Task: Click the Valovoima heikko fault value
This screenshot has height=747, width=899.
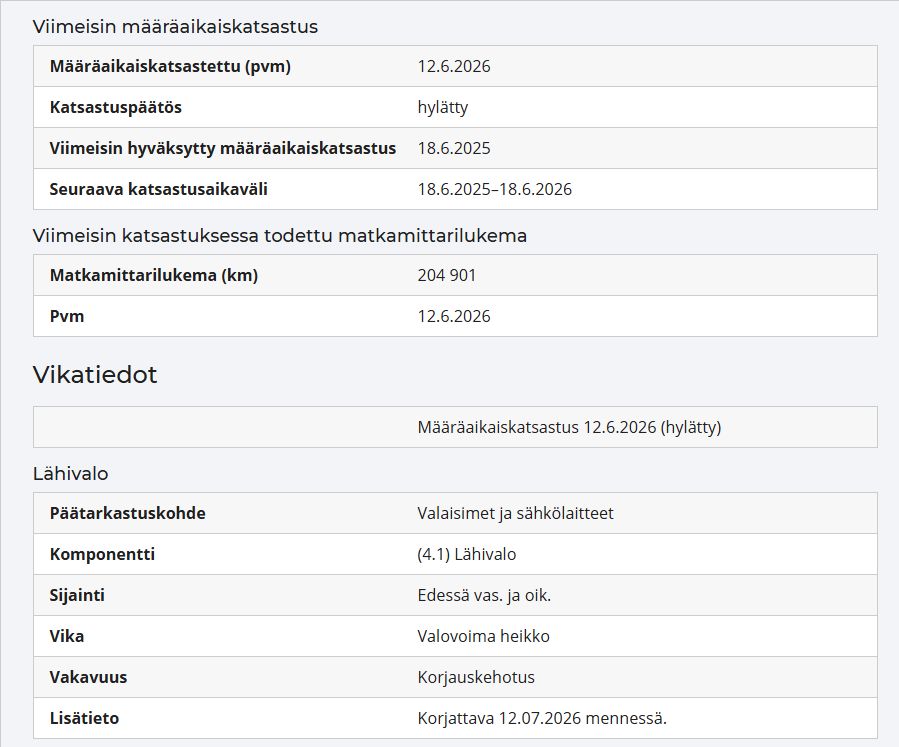Action: point(483,636)
